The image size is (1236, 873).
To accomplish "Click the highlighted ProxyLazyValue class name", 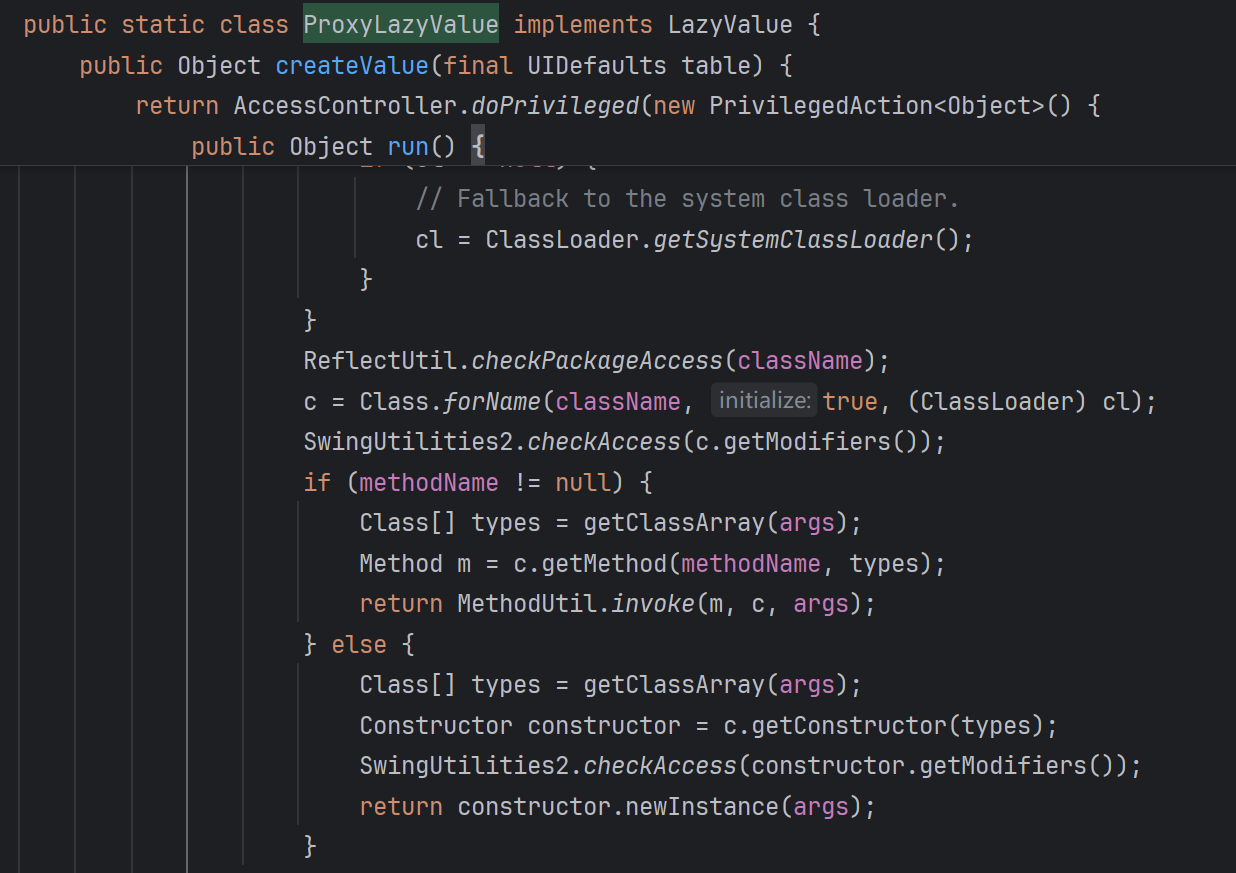I will click(400, 25).
